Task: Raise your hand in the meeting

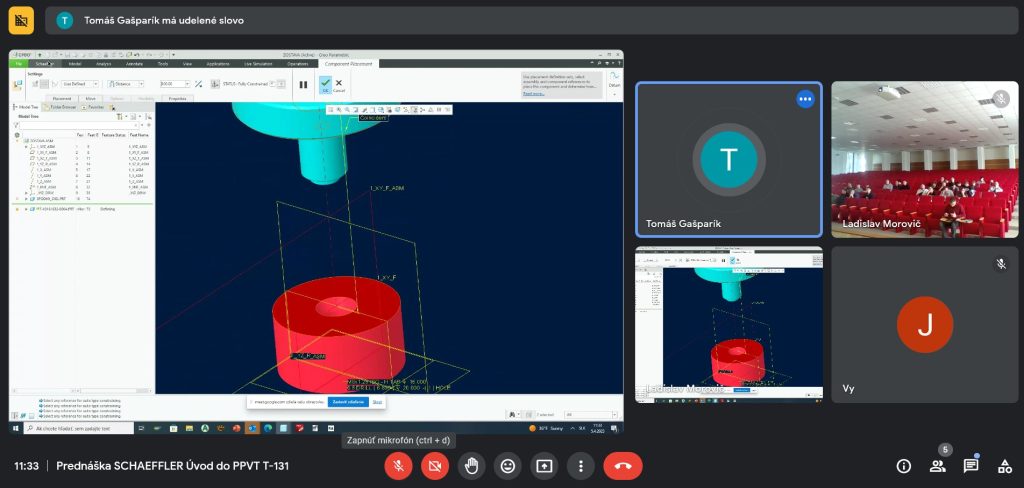Action: pos(471,466)
